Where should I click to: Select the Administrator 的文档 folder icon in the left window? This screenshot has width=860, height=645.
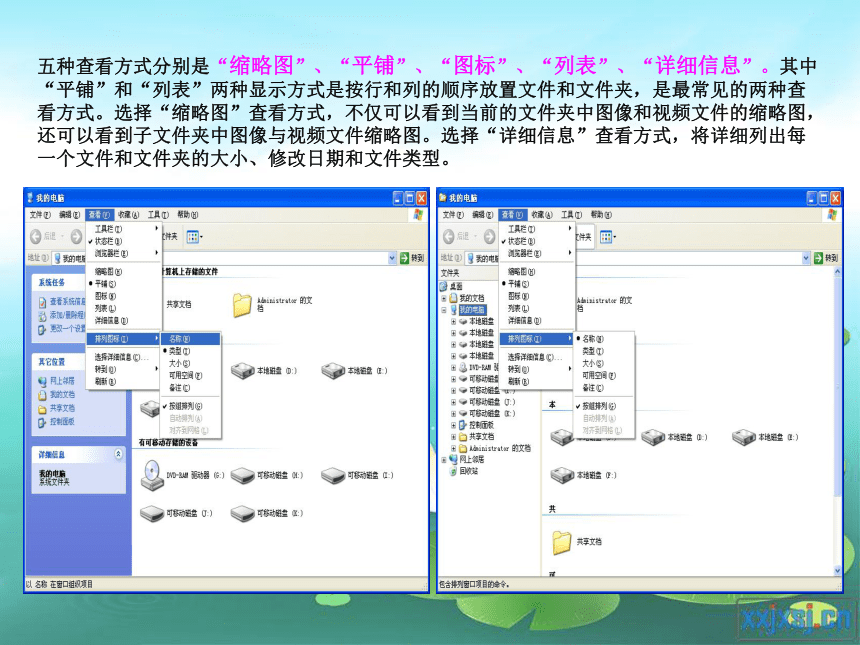pos(242,304)
